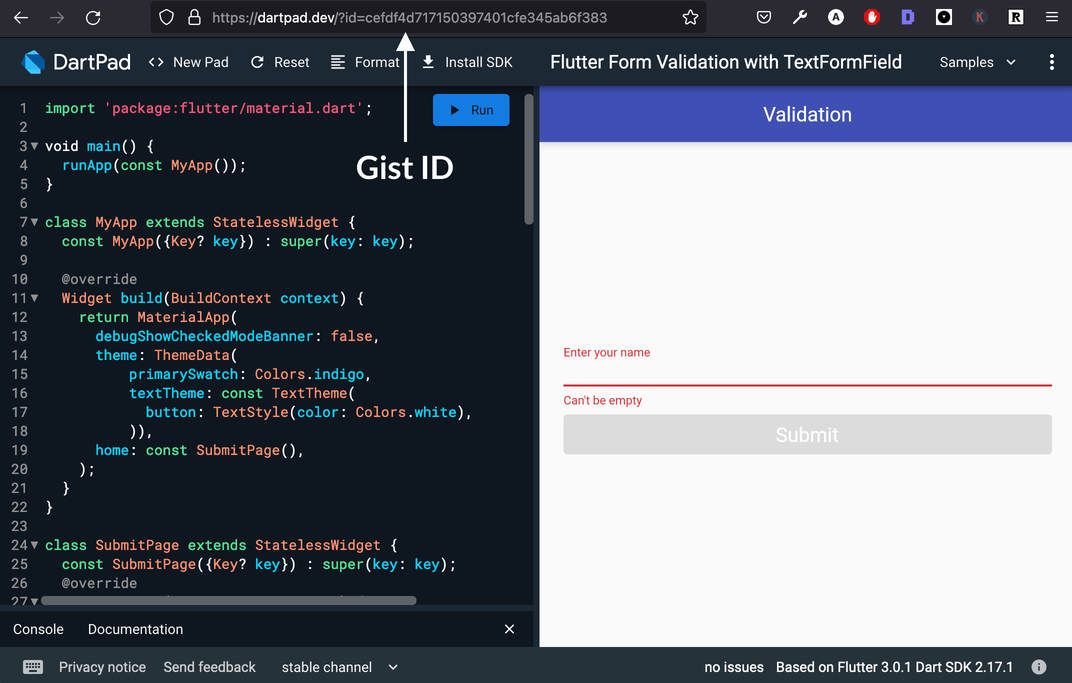Click the Flutter 3.0.1 Dart SDK version text
The image size is (1072, 683).
click(x=894, y=667)
